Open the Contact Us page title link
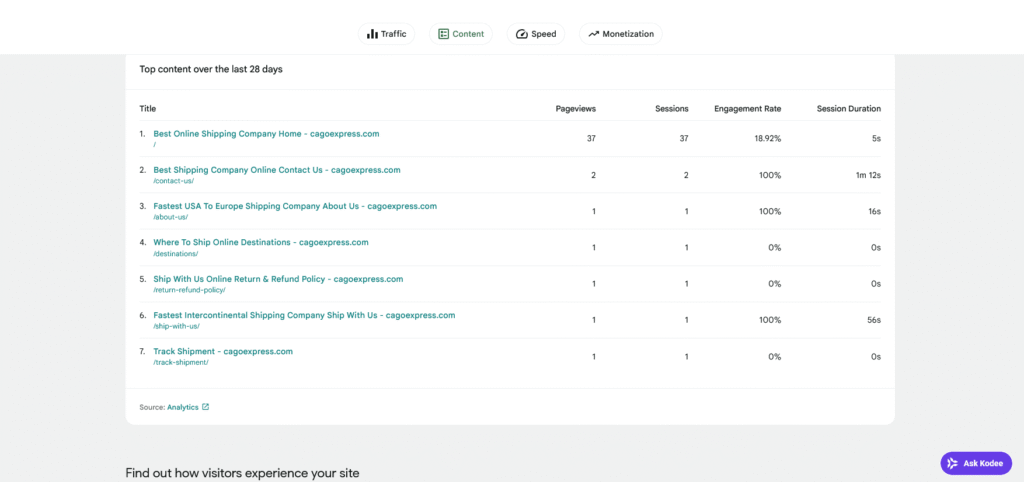Screen dimensions: 1024x482 click(x=277, y=170)
